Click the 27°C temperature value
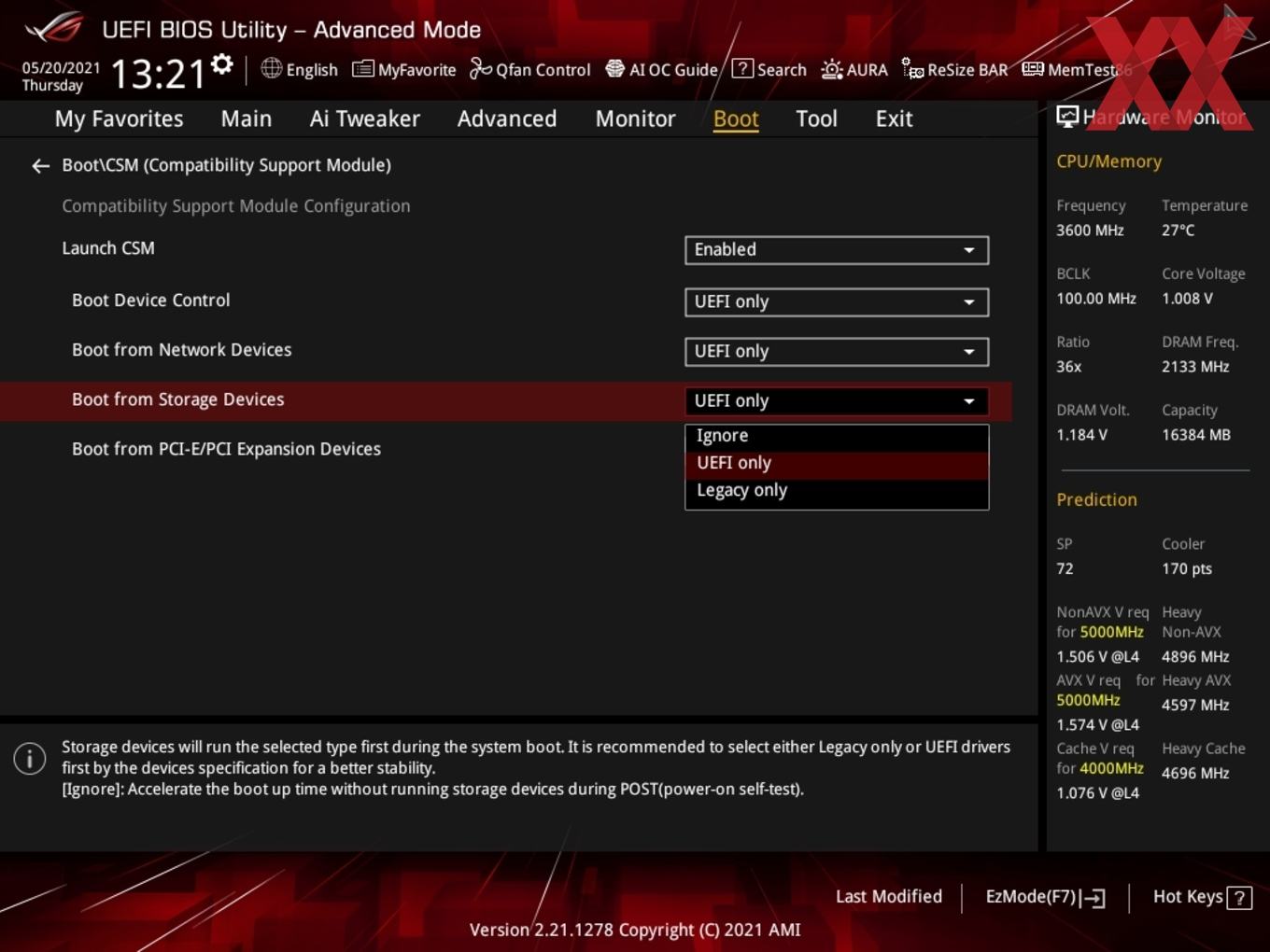This screenshot has width=1270, height=952. click(x=1178, y=231)
